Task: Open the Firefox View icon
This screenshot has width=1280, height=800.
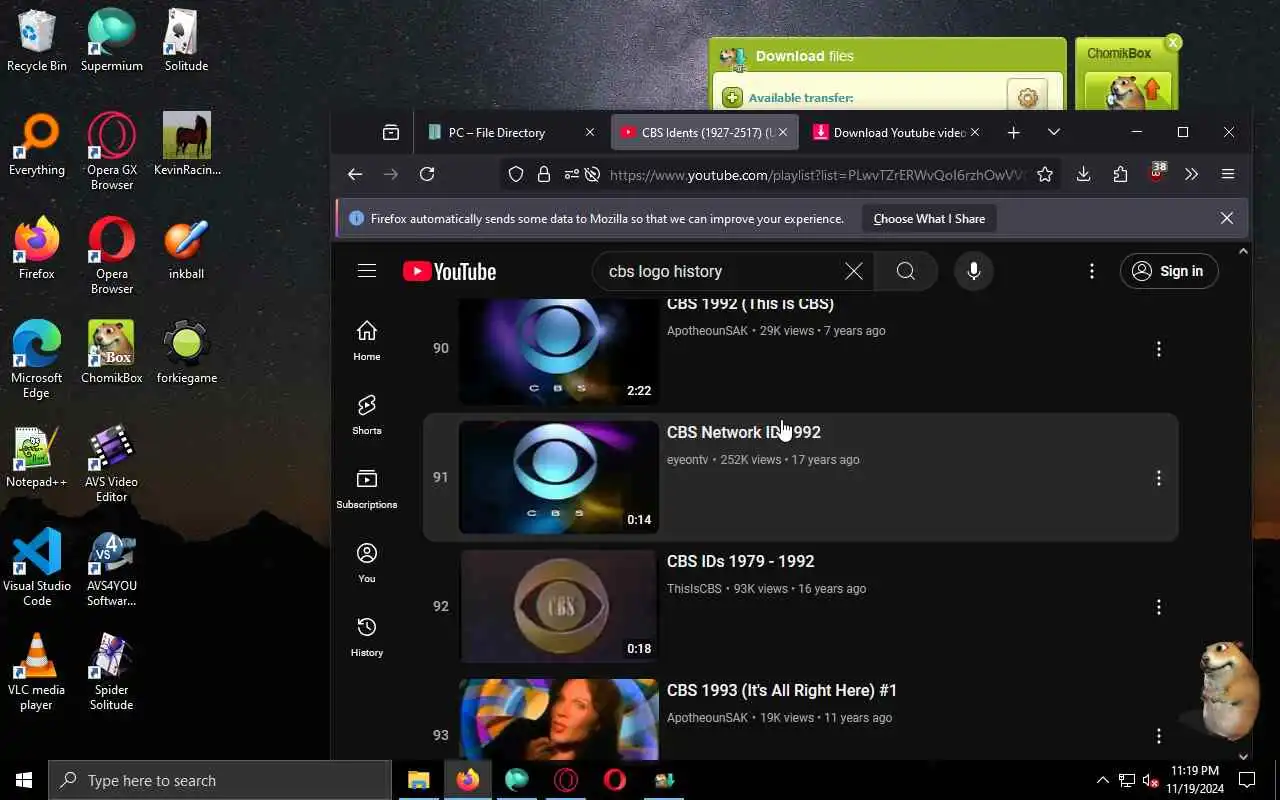Action: pos(391,132)
